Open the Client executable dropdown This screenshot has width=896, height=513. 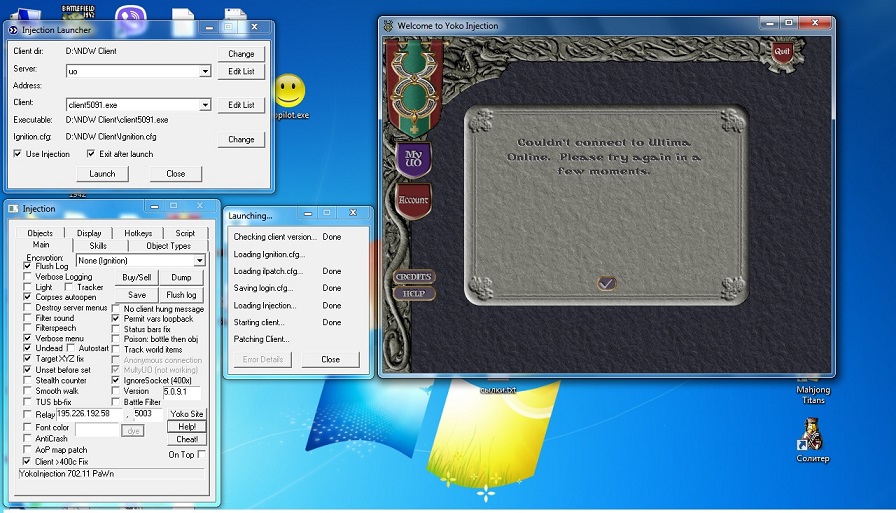(205, 104)
